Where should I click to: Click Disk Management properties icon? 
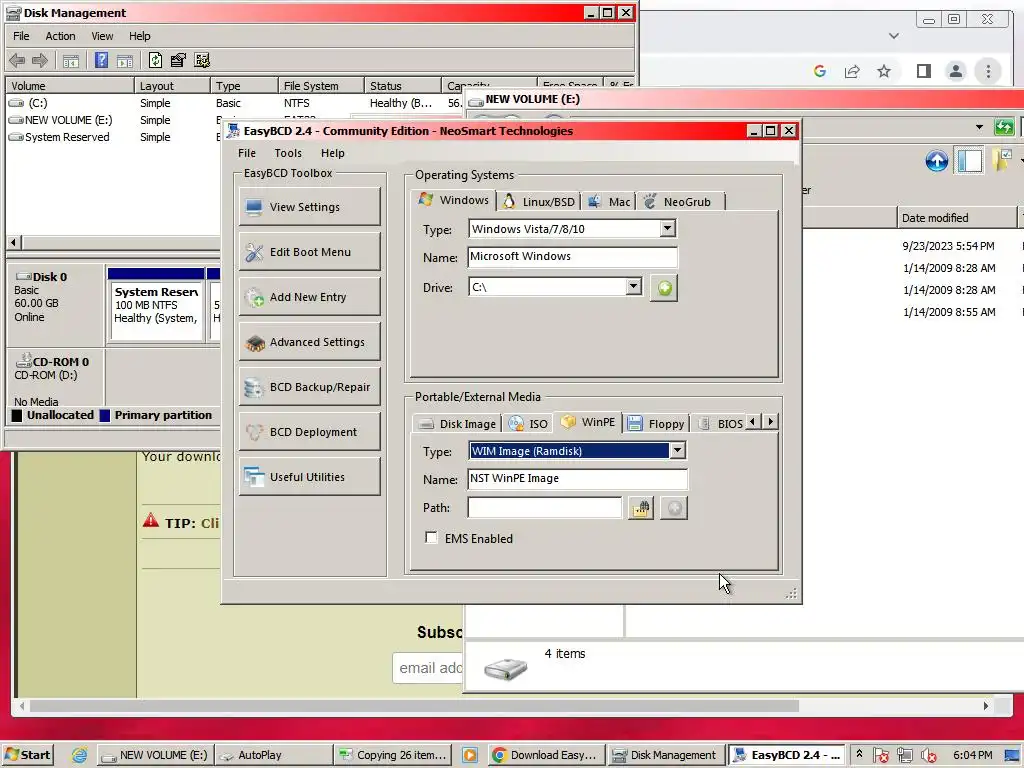(x=178, y=61)
